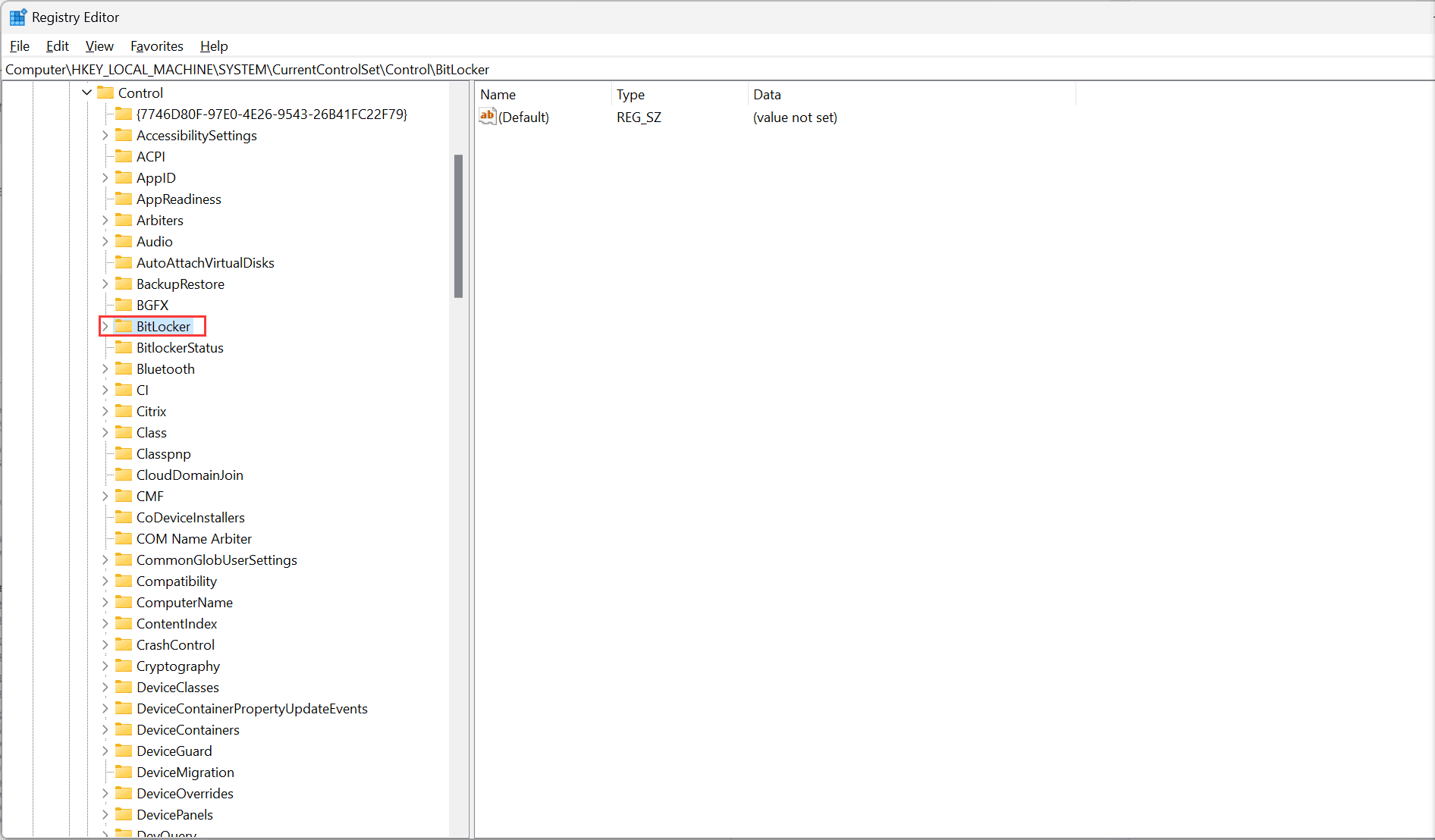Select the DeviceContainers key

(188, 729)
